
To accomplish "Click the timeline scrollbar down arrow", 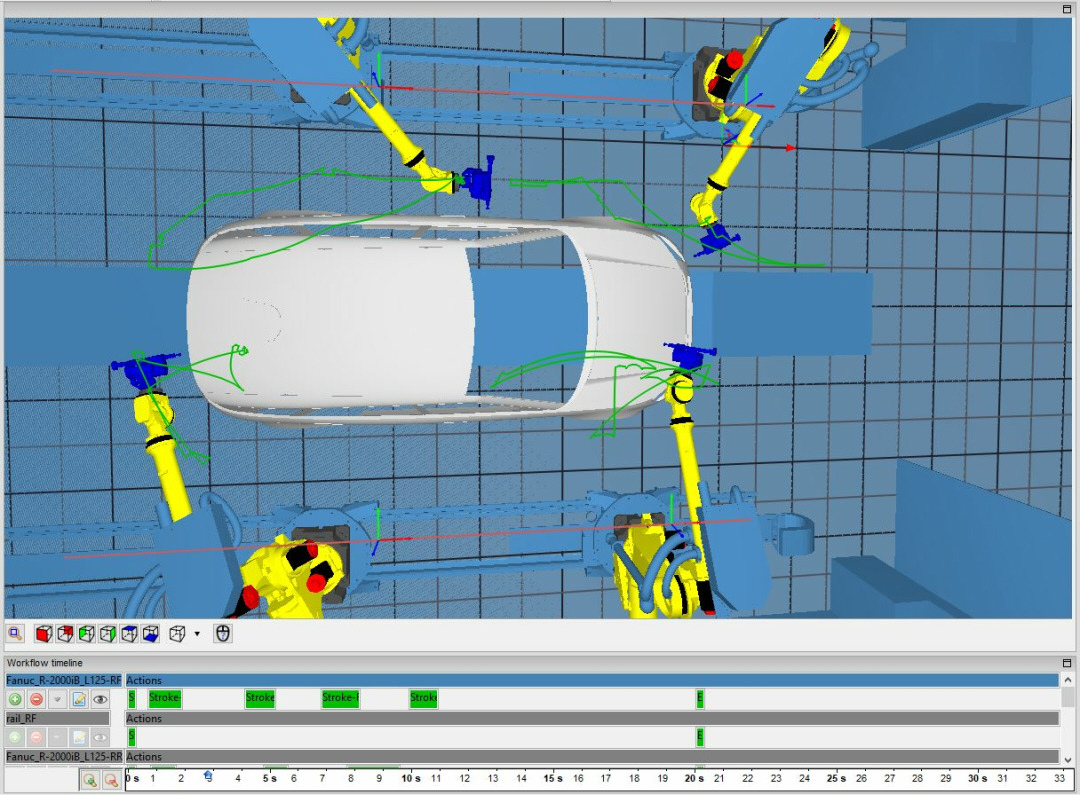I will click(1068, 760).
